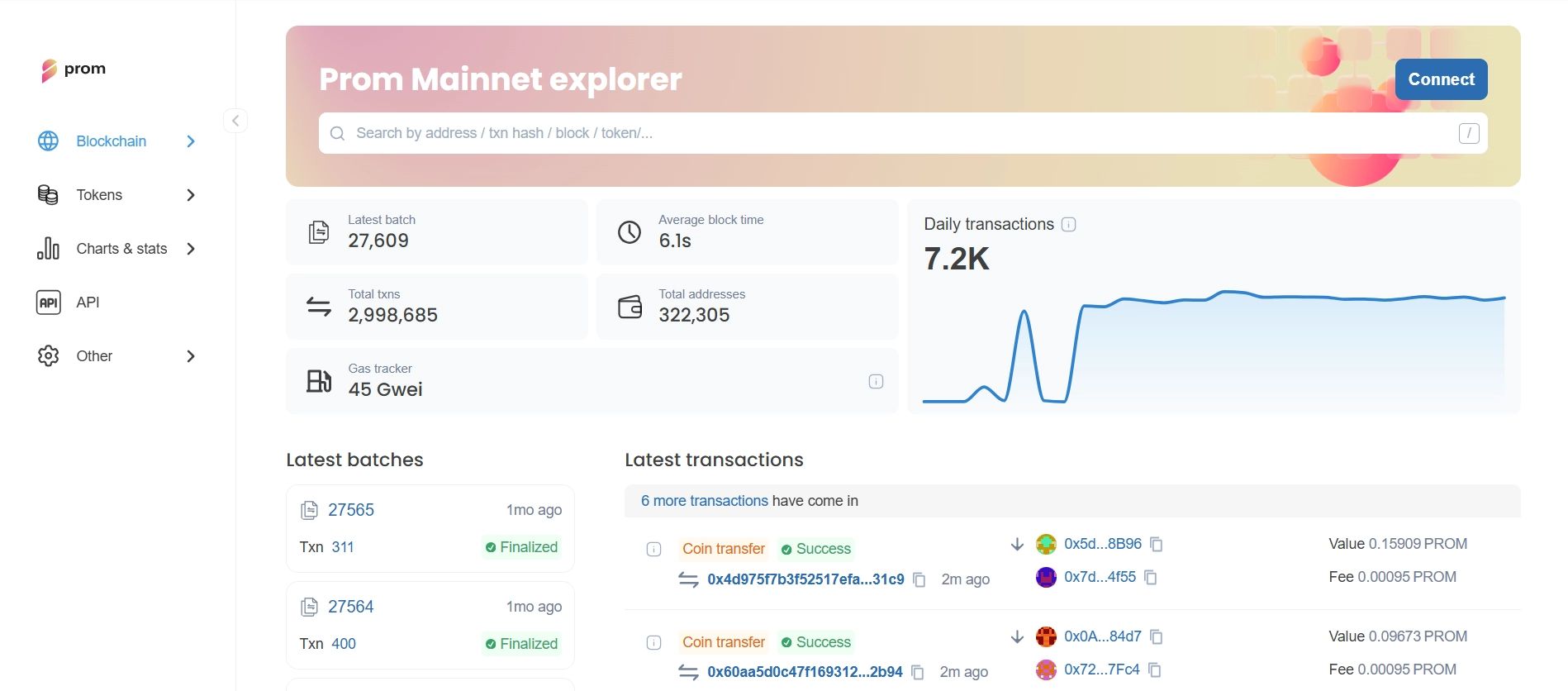Copy address 0x5d...8B96
1568x691 pixels.
pyautogui.click(x=1157, y=544)
